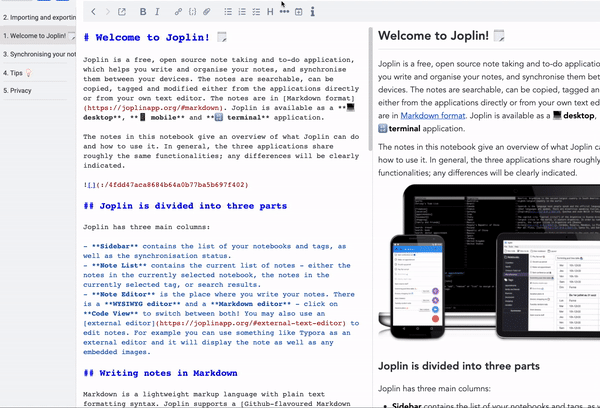Click '## Writing notes in Markdown' editor heading
This screenshot has width=600, height=408.
pos(160,373)
